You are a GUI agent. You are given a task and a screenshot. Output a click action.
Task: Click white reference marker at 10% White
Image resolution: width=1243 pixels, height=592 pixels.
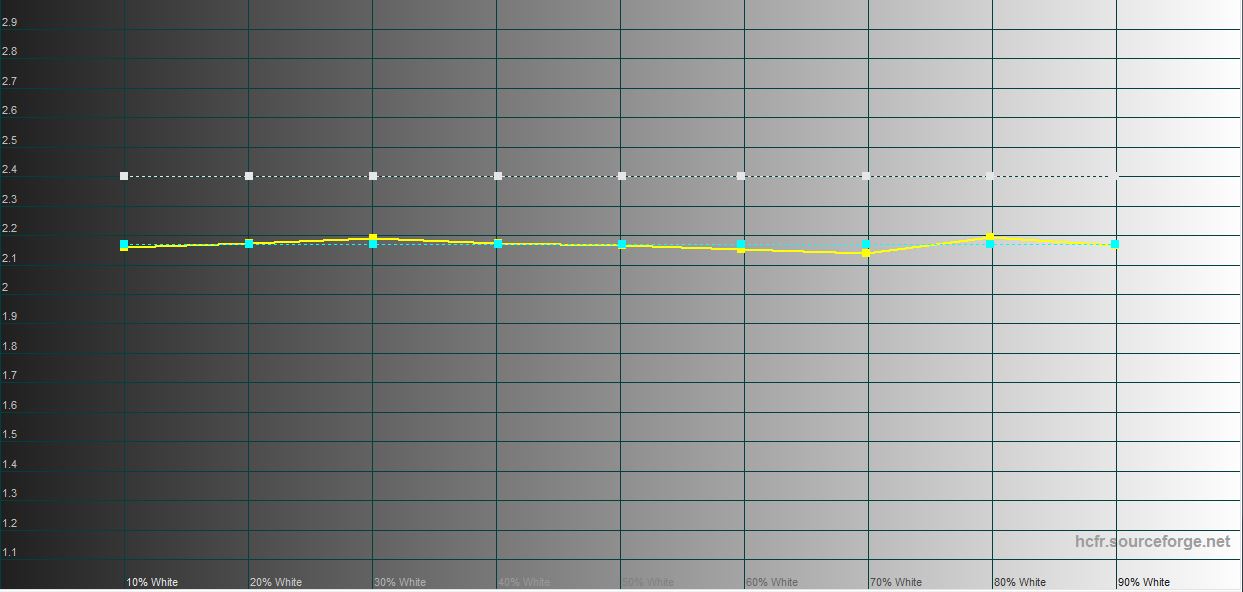point(124,176)
